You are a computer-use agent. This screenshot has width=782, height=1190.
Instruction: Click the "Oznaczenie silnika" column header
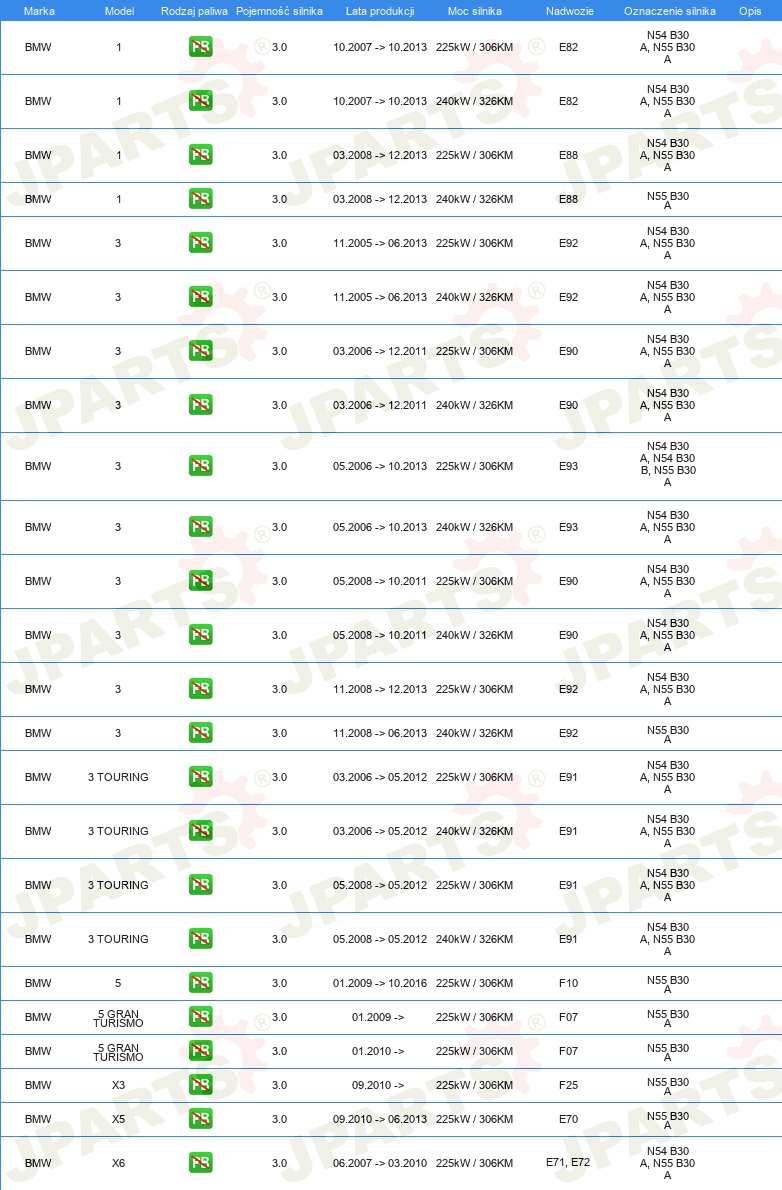click(669, 11)
